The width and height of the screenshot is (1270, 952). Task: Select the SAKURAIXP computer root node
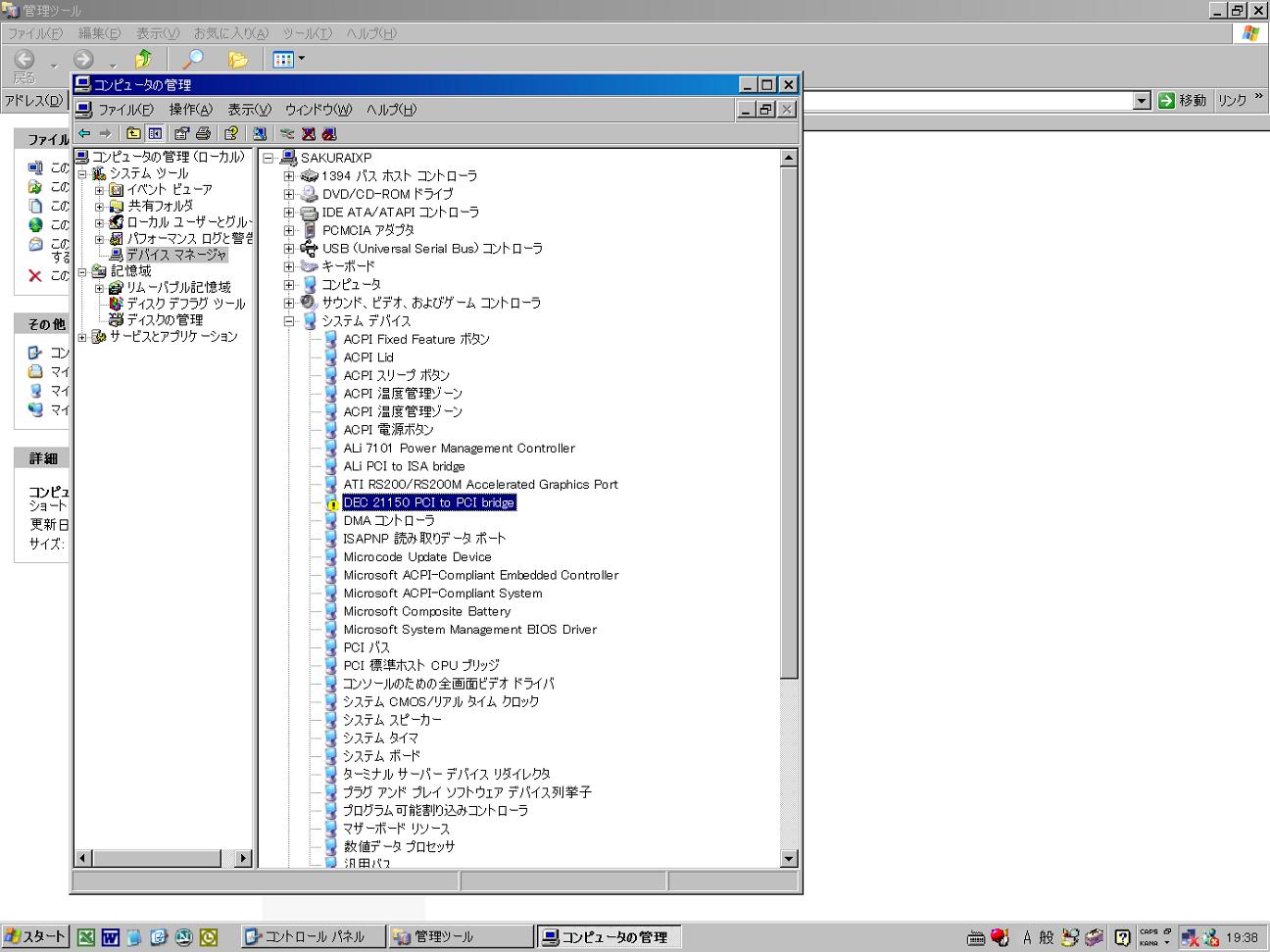[336, 158]
